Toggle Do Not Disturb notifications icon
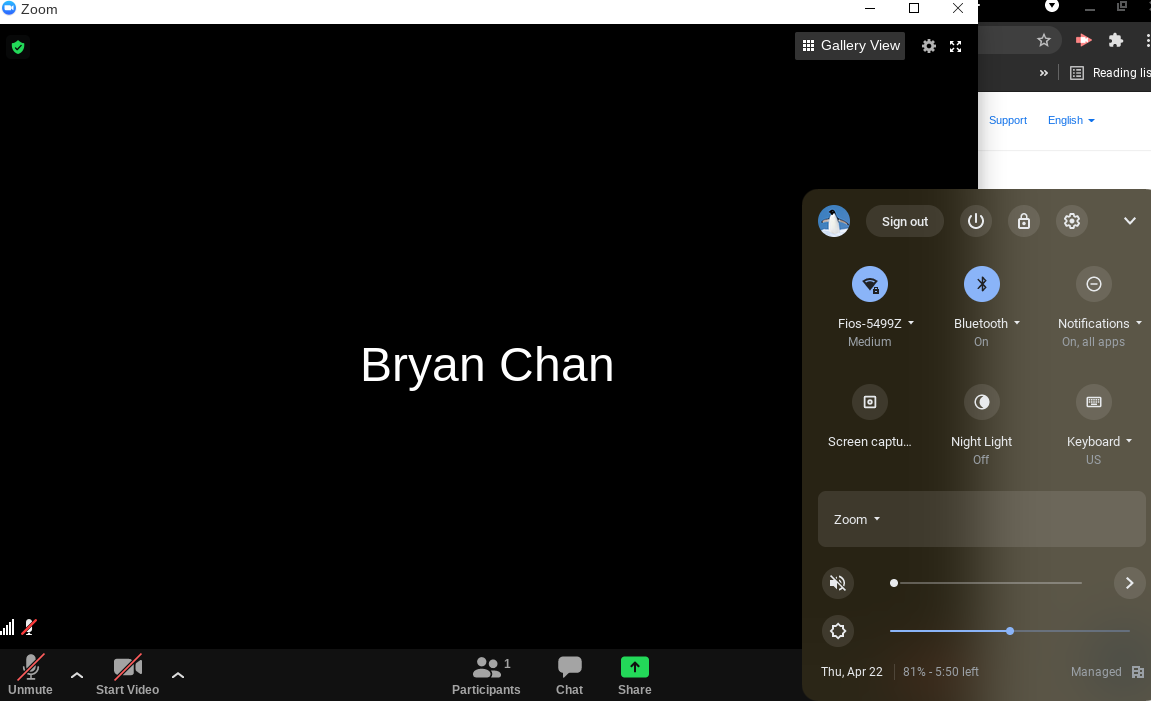 [1094, 284]
